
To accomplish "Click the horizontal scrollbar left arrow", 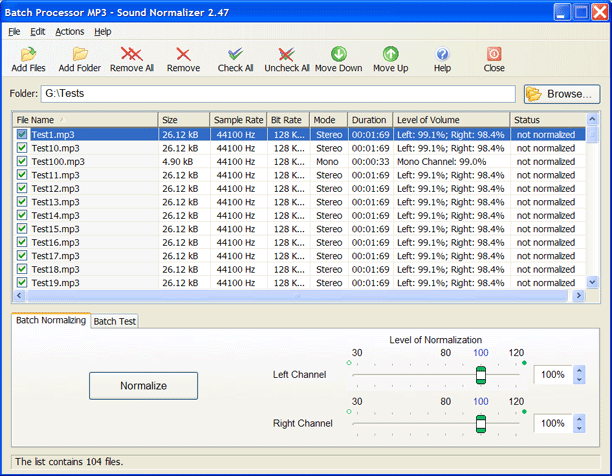I will [19, 296].
